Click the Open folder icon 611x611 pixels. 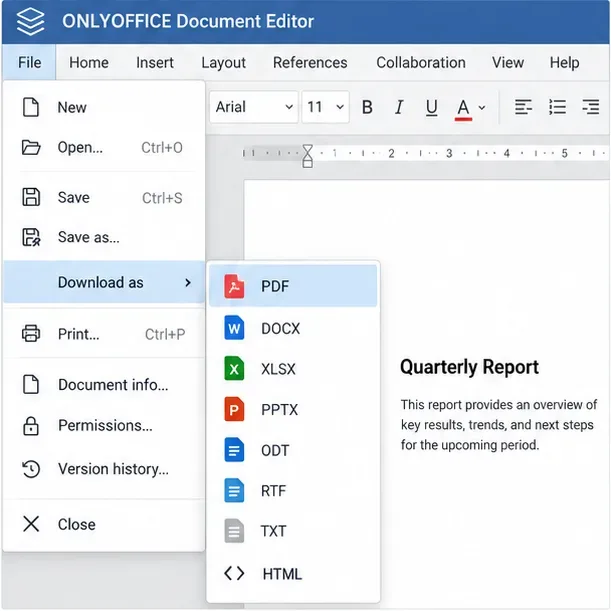pos(31,148)
